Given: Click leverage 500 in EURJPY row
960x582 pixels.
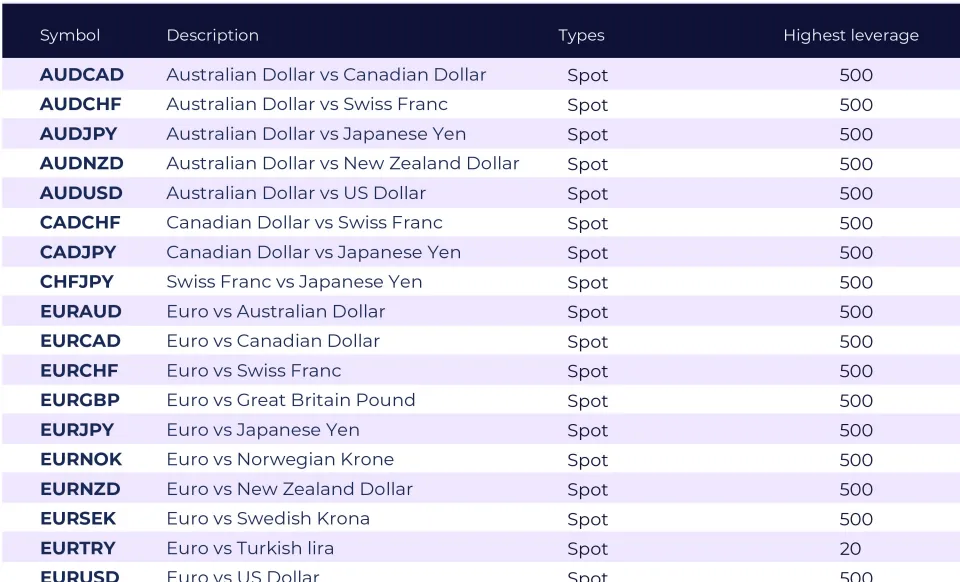Looking at the screenshot, I should tap(856, 430).
